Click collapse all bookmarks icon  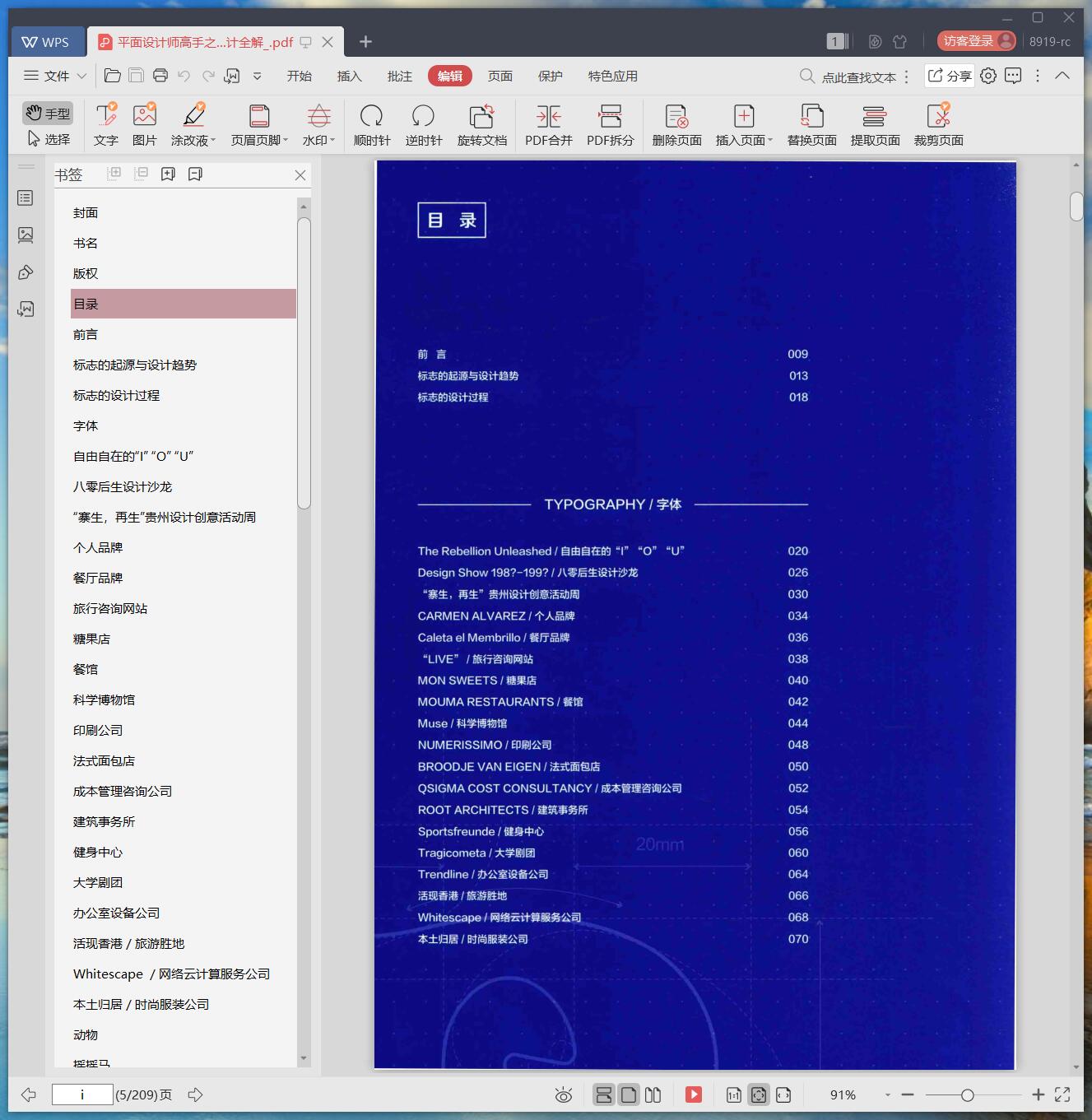(x=141, y=174)
